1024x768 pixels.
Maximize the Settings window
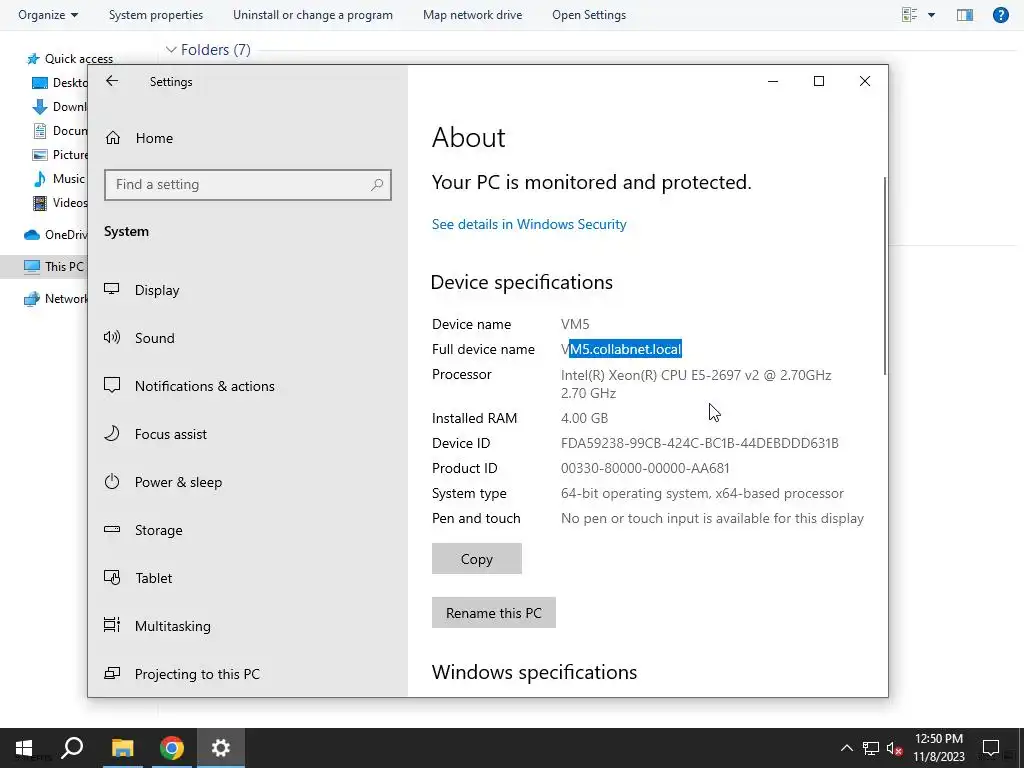(819, 81)
